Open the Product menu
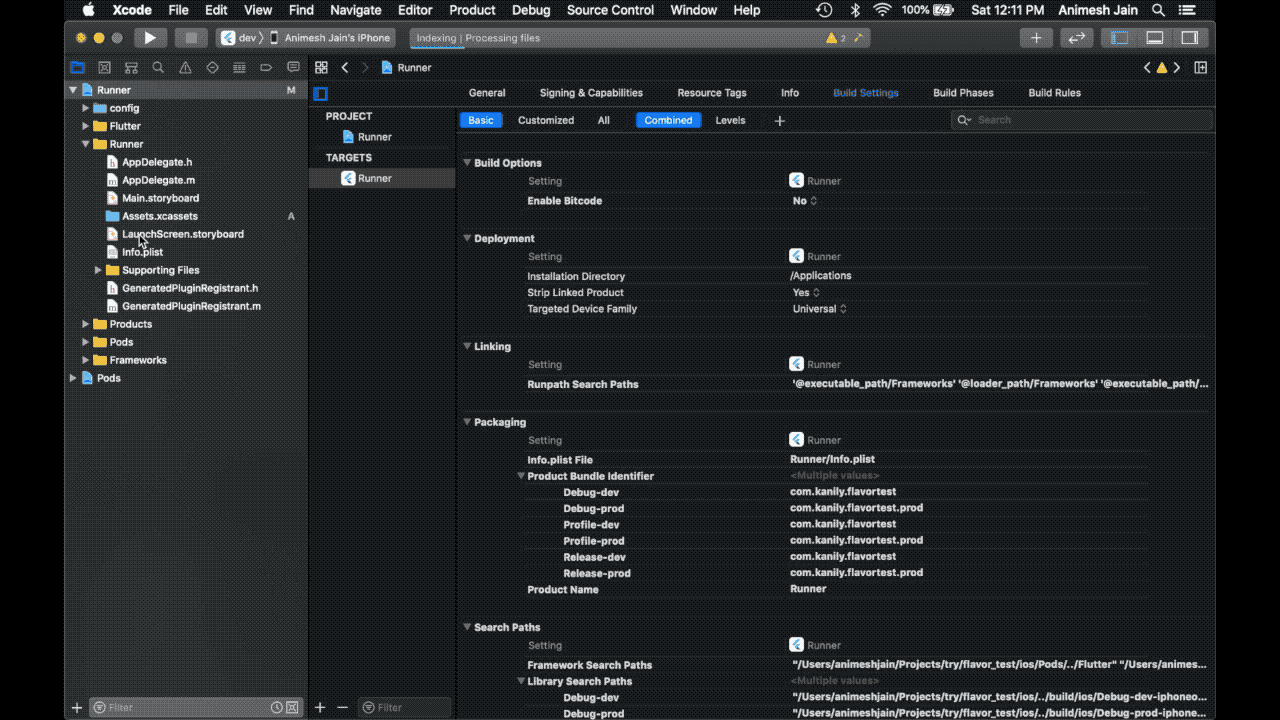The width and height of the screenshot is (1280, 720). [472, 10]
